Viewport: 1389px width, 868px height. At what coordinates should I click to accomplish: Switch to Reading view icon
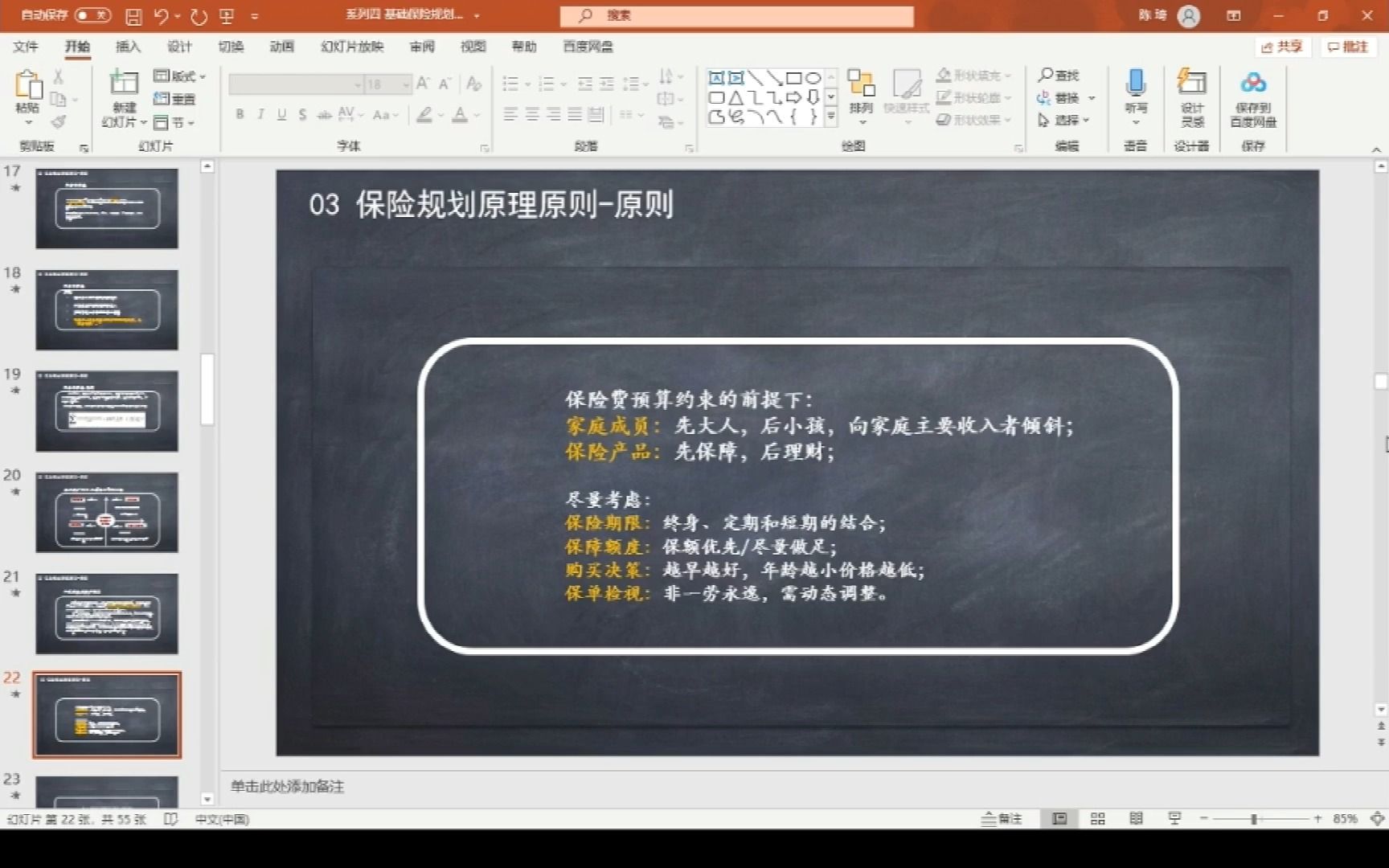[1136, 819]
